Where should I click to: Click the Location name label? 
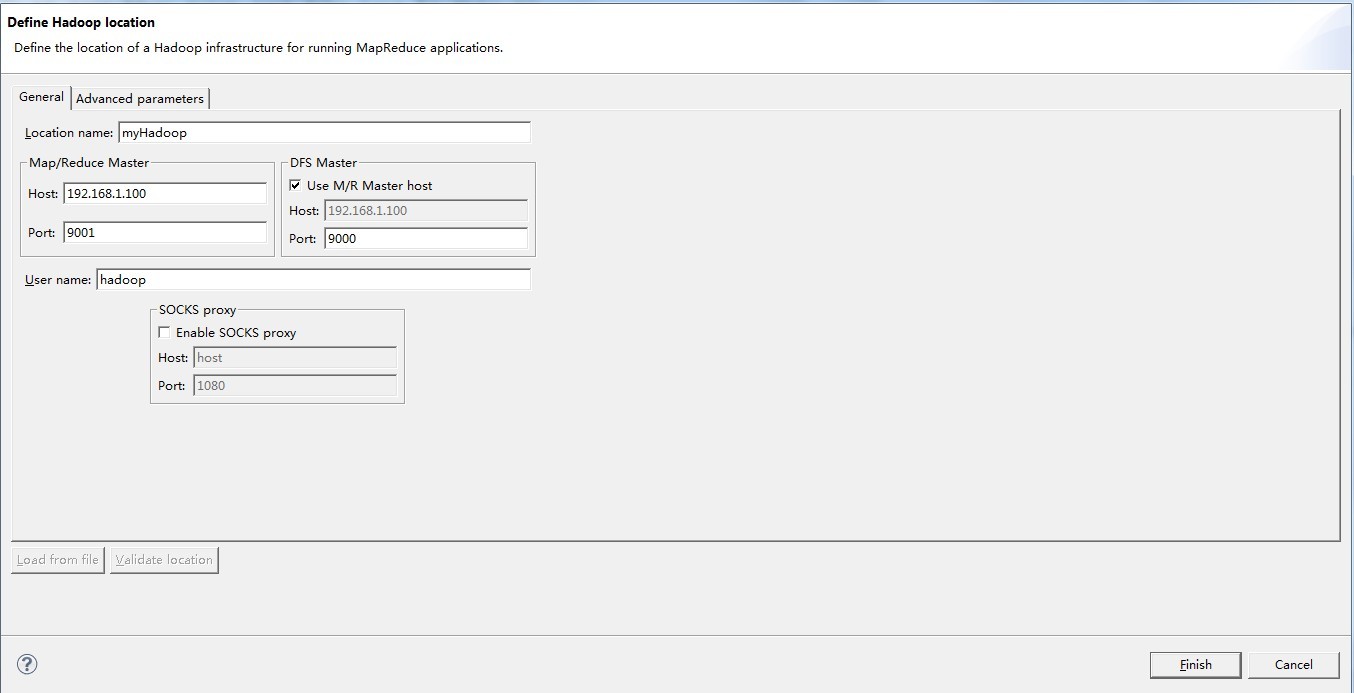pos(69,133)
